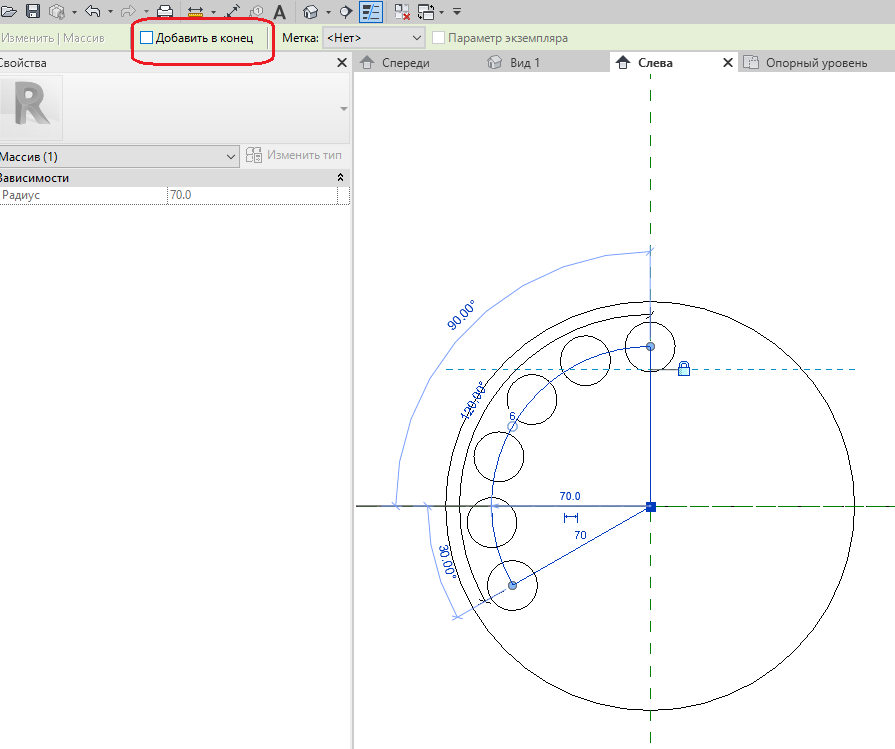
Task: Click the 'Изменить | Массив' context label
Action: (x=53, y=38)
